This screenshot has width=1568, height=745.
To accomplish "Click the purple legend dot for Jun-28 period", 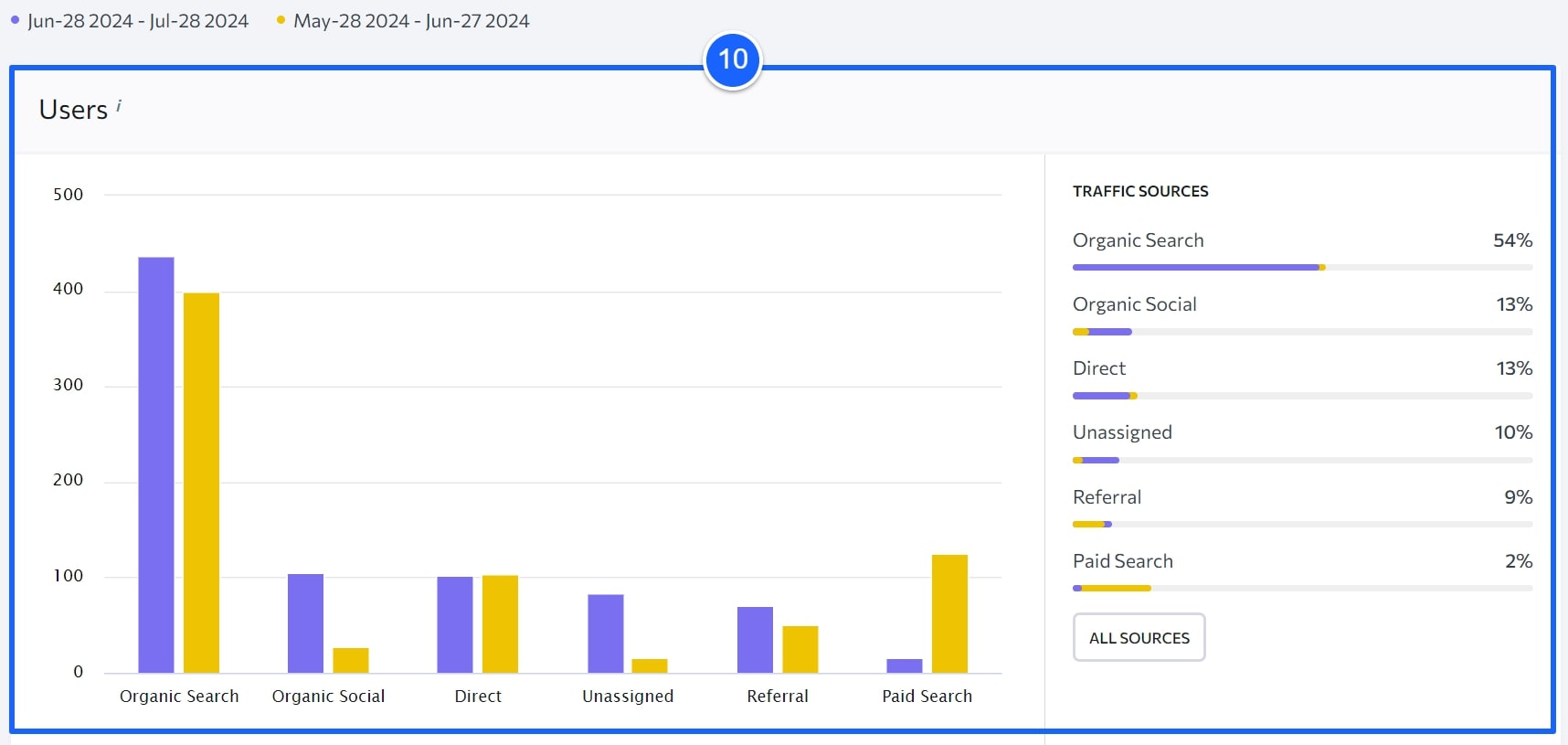I will coord(15,19).
